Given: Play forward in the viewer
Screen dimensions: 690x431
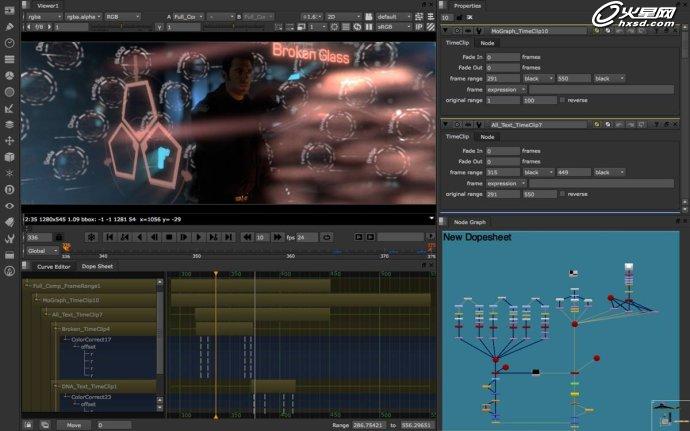Looking at the screenshot, I should point(198,237).
